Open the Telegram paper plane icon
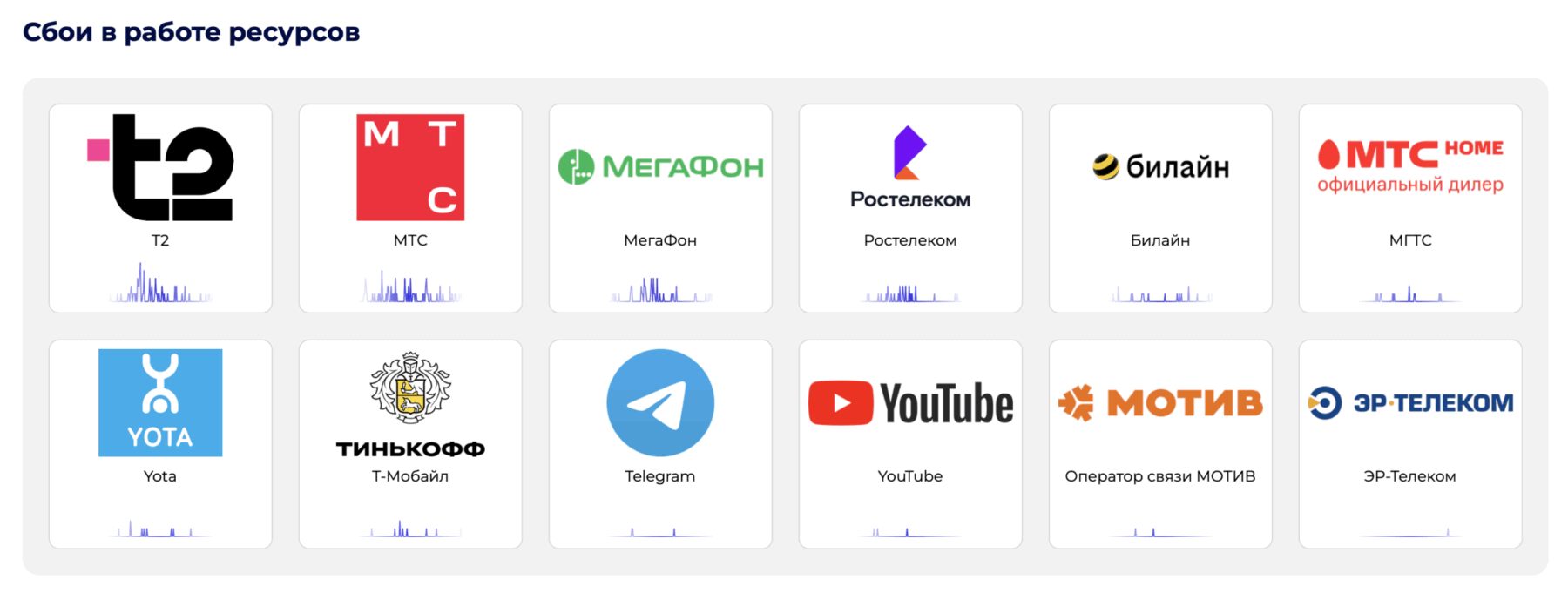The image size is (1568, 600). click(660, 402)
